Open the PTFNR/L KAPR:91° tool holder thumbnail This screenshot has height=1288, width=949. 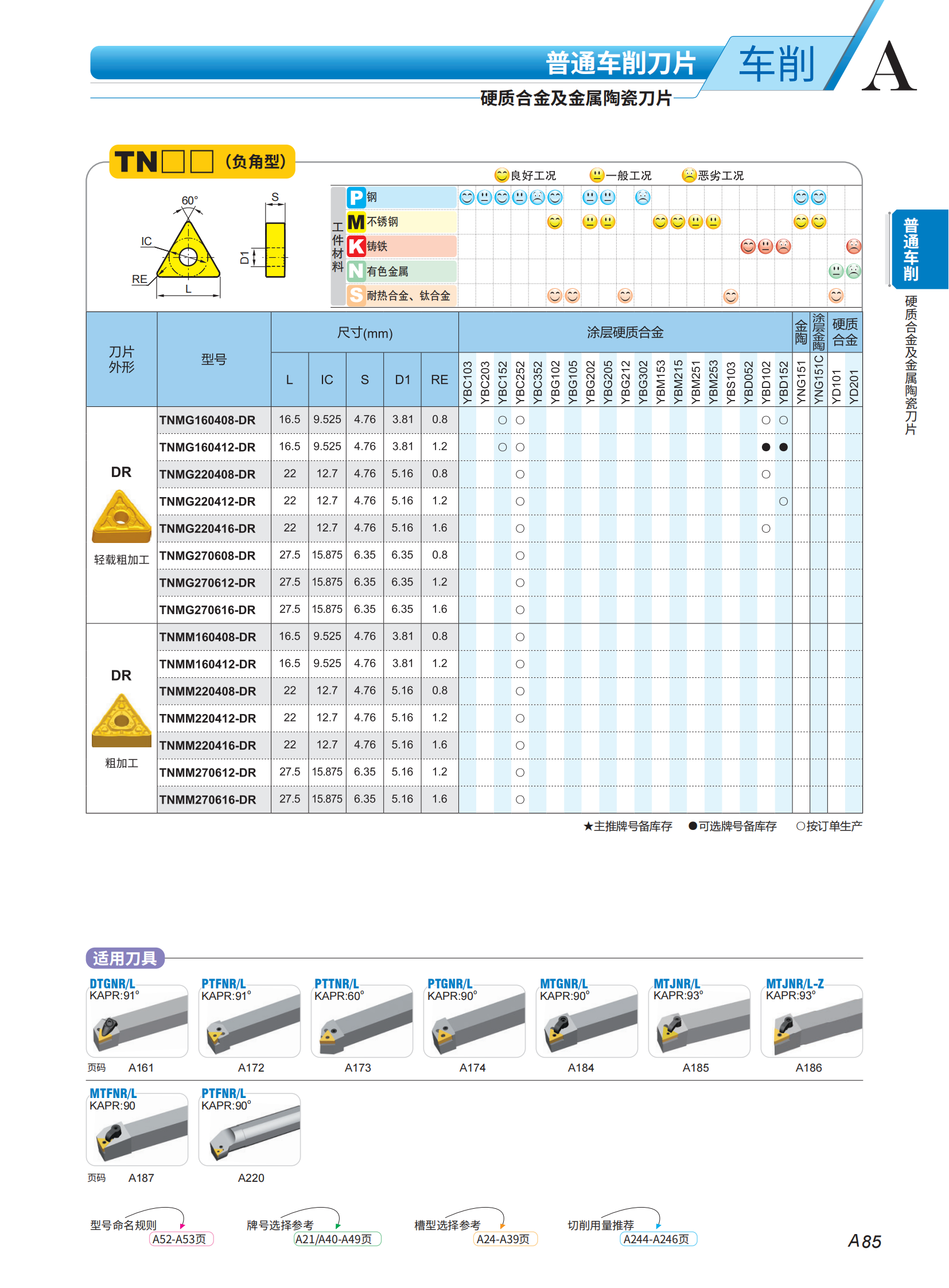[250, 1021]
